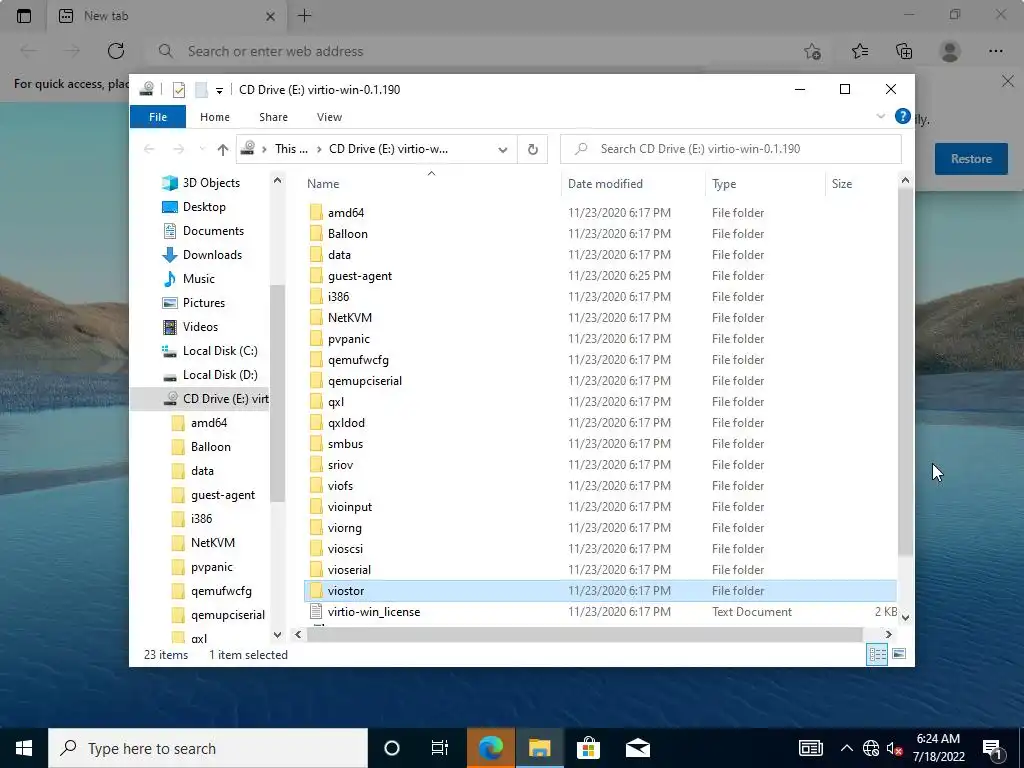The width and height of the screenshot is (1024, 768).
Task: Open Edge Settings and more (three dots) menu
Action: [x=995, y=51]
